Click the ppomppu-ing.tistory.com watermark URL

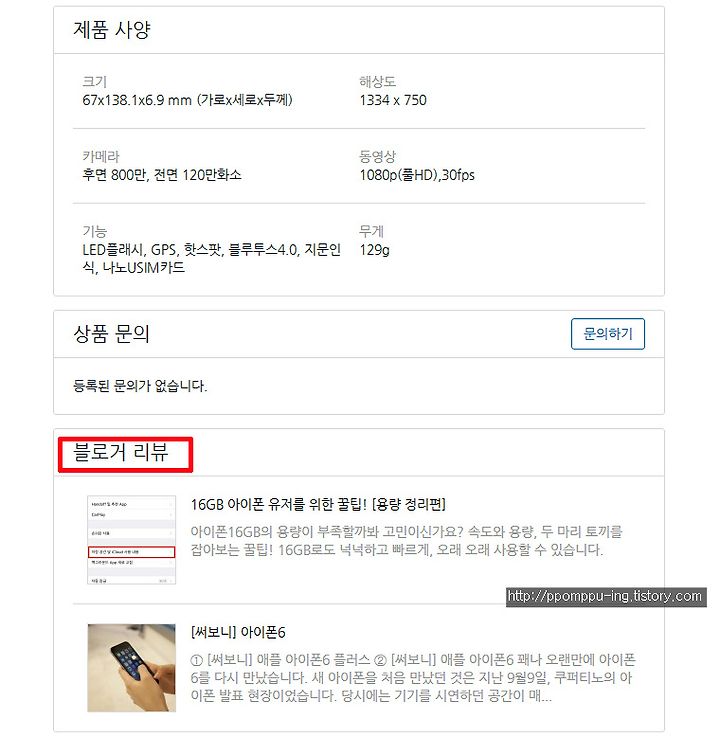pos(606,596)
